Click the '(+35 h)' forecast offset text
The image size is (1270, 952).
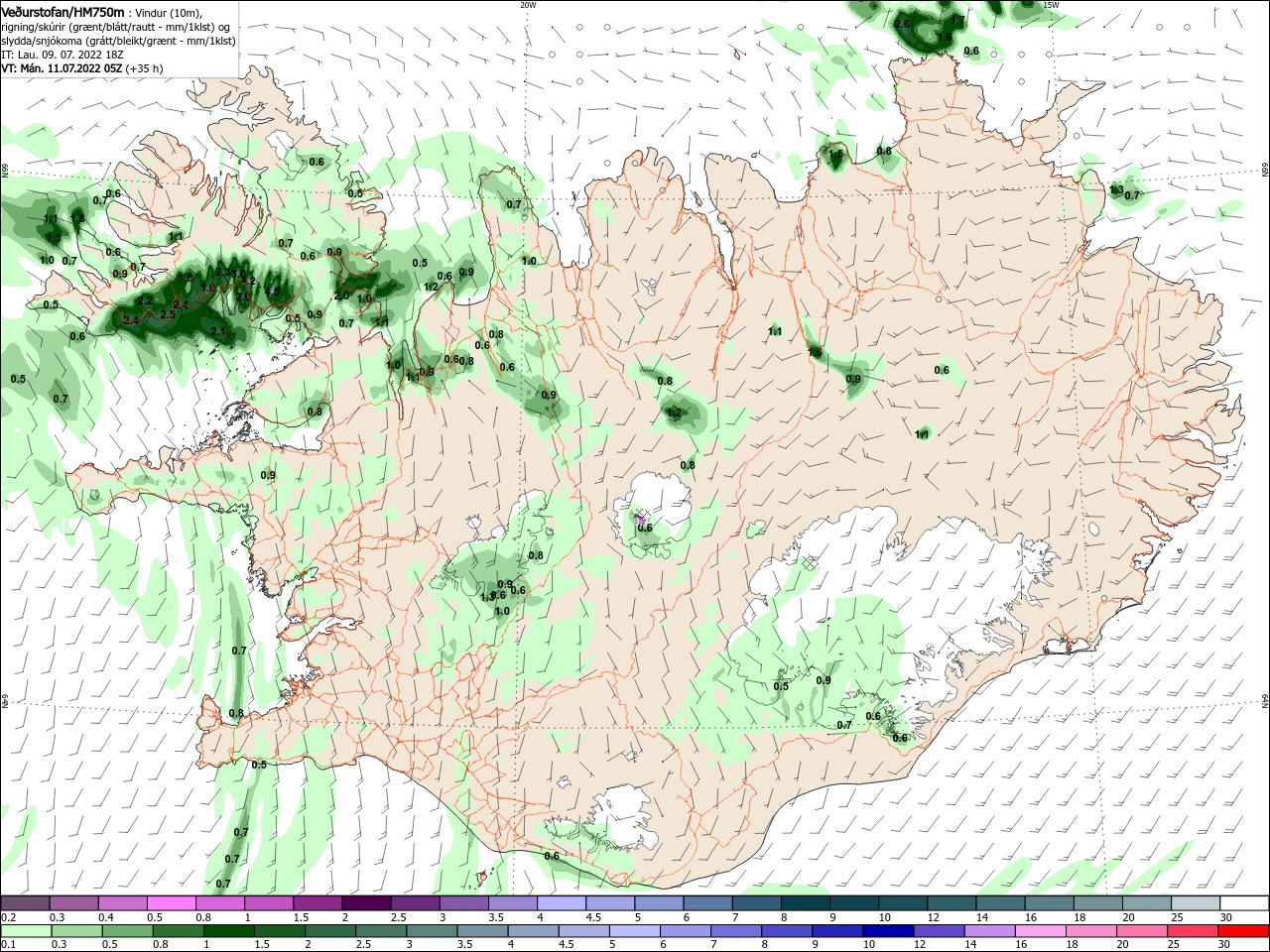145,68
